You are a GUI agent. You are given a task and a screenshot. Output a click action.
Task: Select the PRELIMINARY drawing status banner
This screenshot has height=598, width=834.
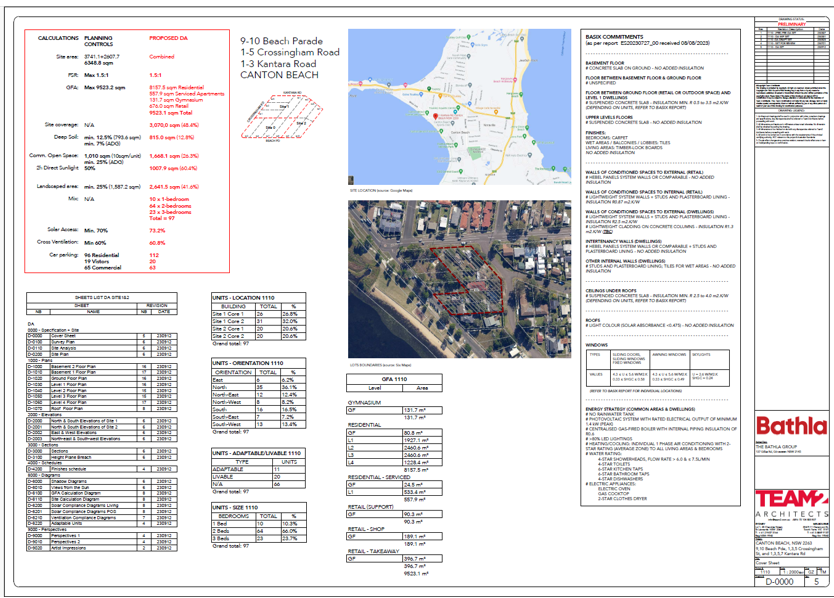click(x=792, y=24)
